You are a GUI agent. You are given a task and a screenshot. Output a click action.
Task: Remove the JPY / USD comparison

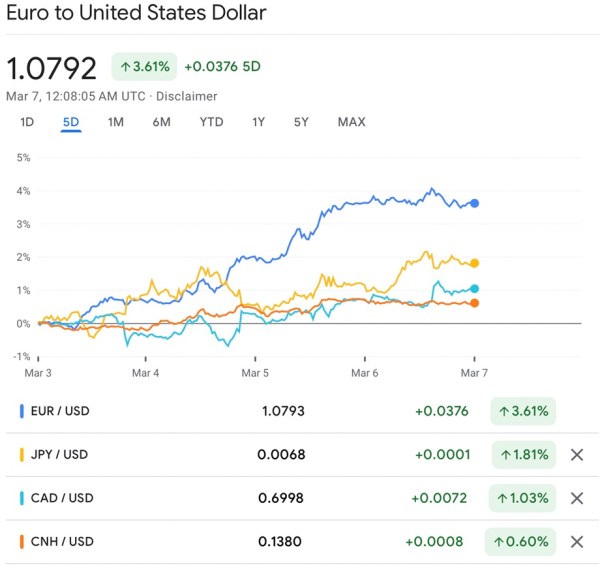pyautogui.click(x=576, y=455)
